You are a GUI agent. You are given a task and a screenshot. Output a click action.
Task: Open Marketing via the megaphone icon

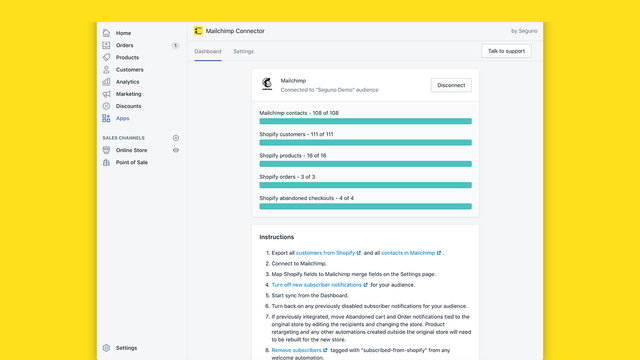tap(106, 94)
